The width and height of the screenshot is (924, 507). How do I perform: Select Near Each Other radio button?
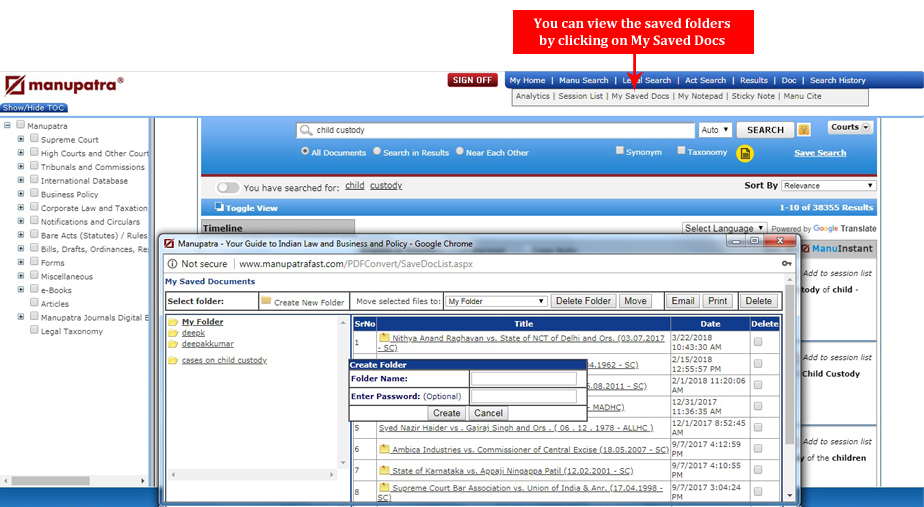click(460, 152)
